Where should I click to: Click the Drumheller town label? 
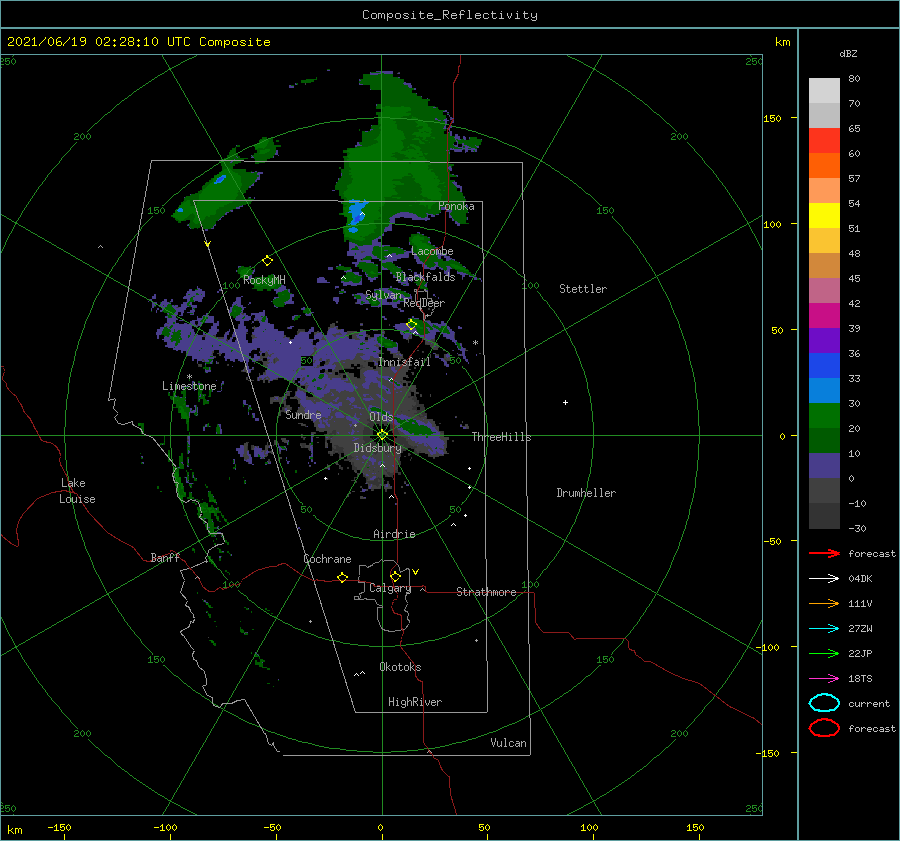586,493
